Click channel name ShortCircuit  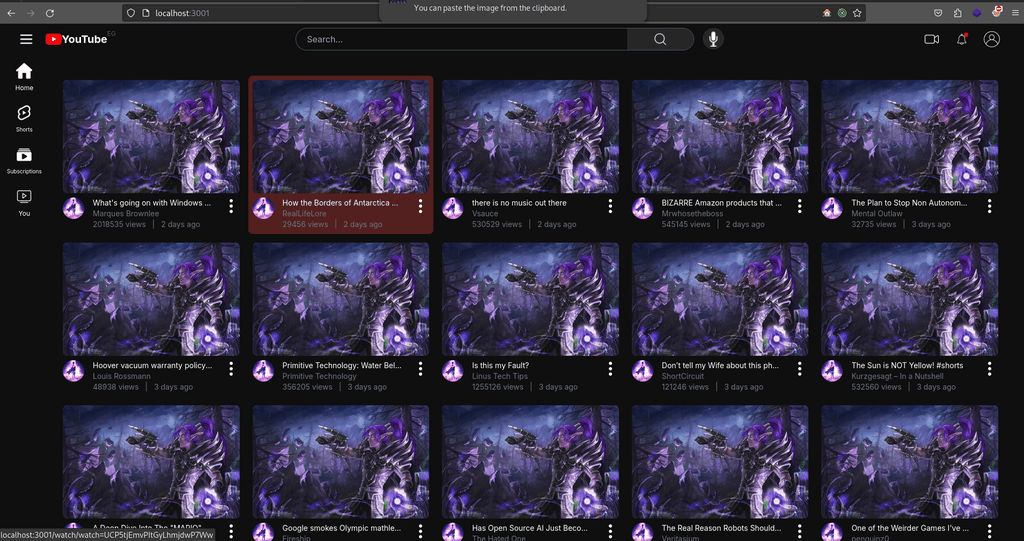click(x=681, y=376)
